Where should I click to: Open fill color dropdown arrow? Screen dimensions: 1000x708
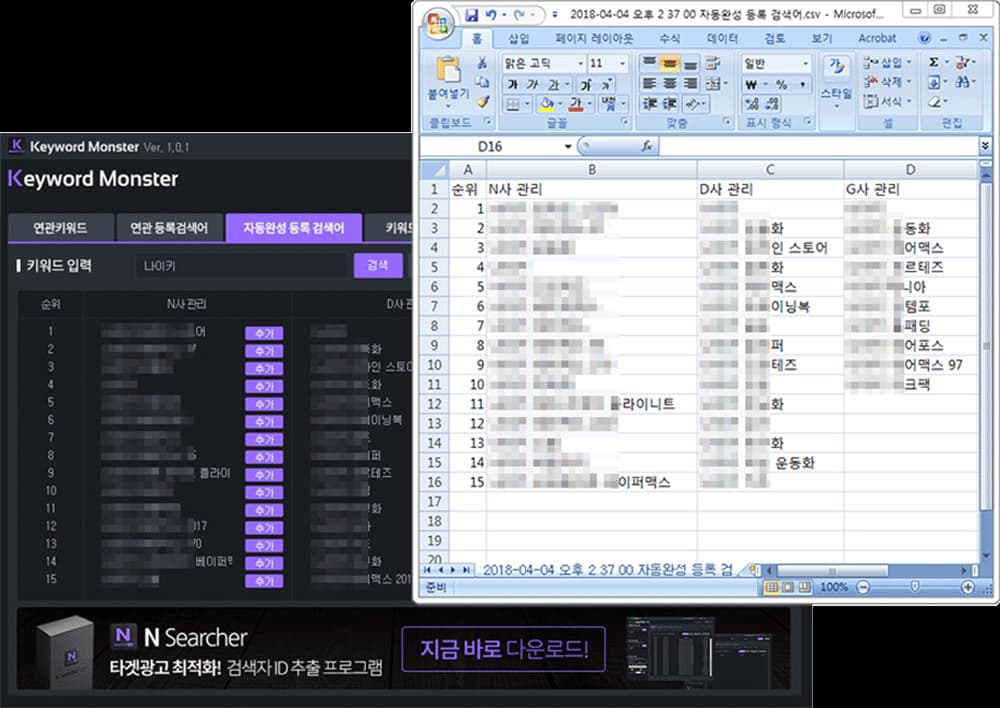click(x=560, y=103)
